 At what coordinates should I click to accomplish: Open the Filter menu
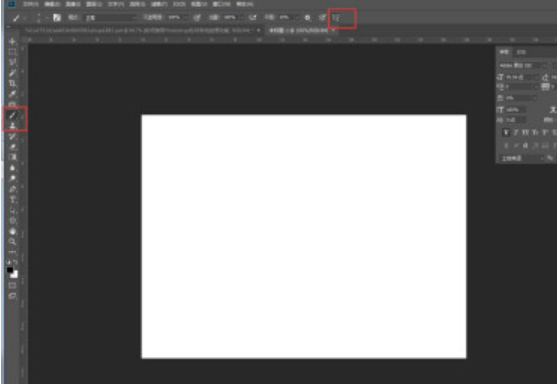158,4
